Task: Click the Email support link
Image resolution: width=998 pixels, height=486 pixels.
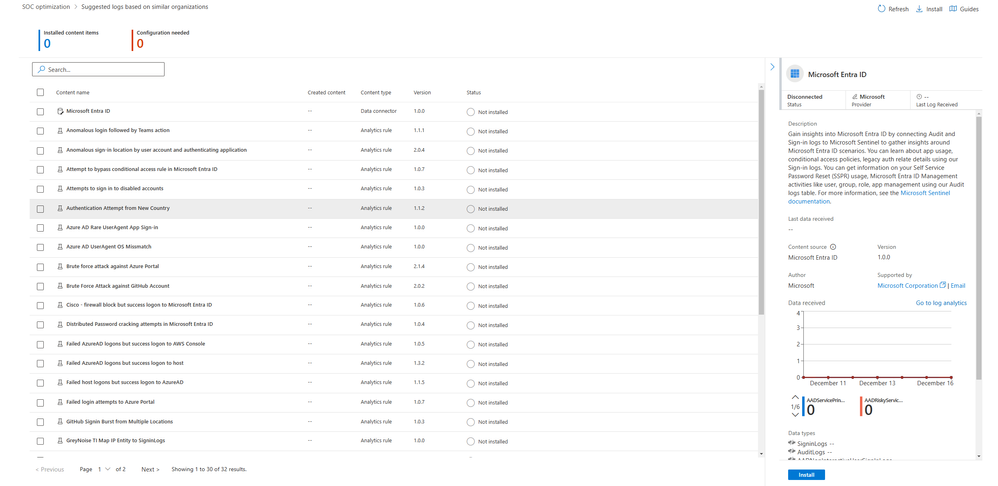Action: point(958,286)
